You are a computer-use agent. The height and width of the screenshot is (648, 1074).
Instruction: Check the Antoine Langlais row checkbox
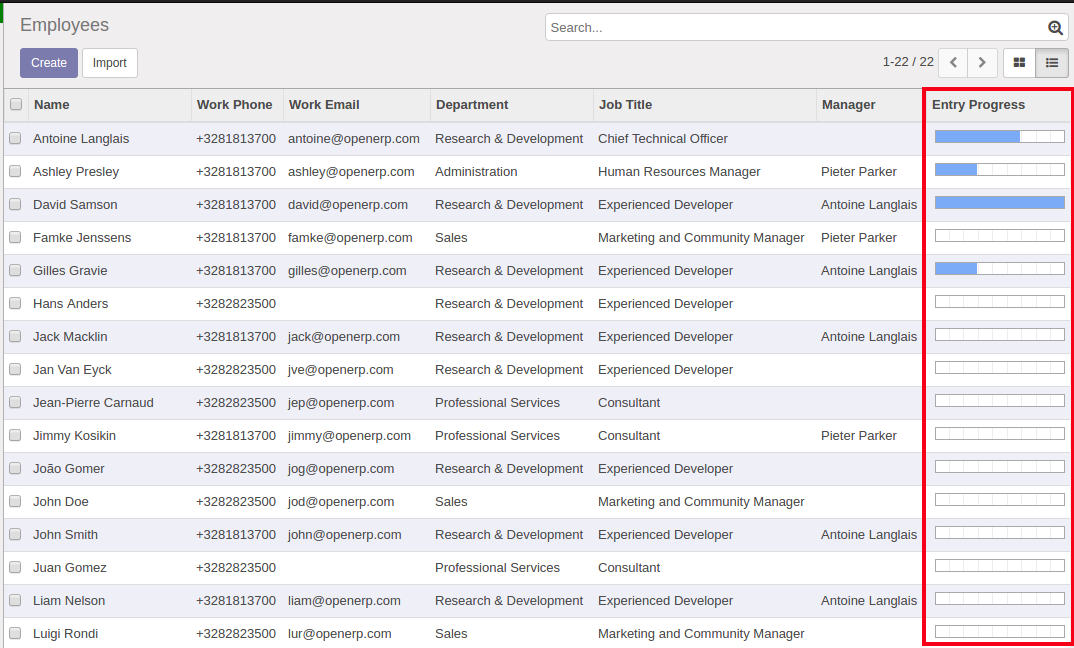tap(15, 138)
